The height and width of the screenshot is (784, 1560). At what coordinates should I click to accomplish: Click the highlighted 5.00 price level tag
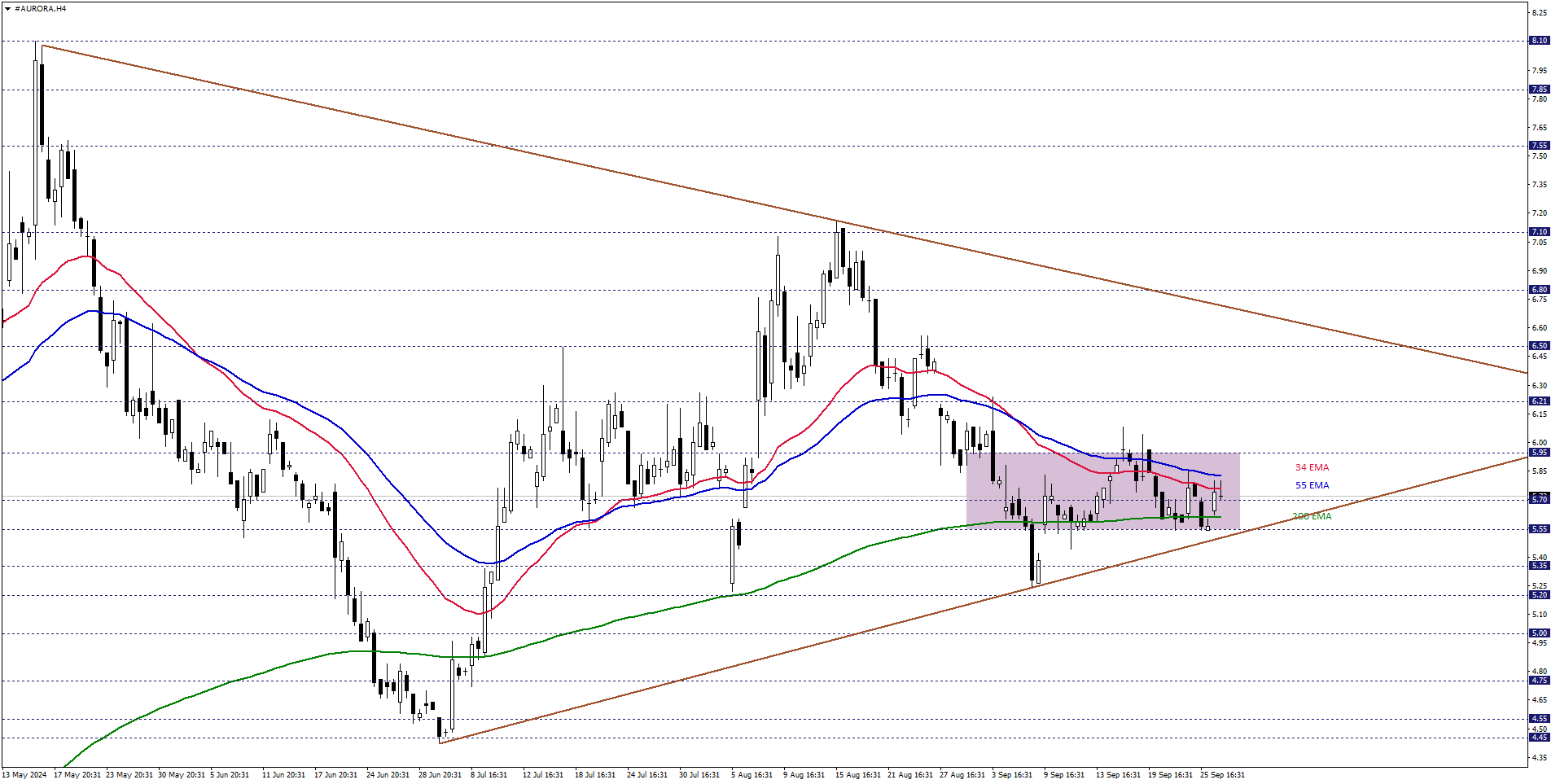[x=1539, y=633]
